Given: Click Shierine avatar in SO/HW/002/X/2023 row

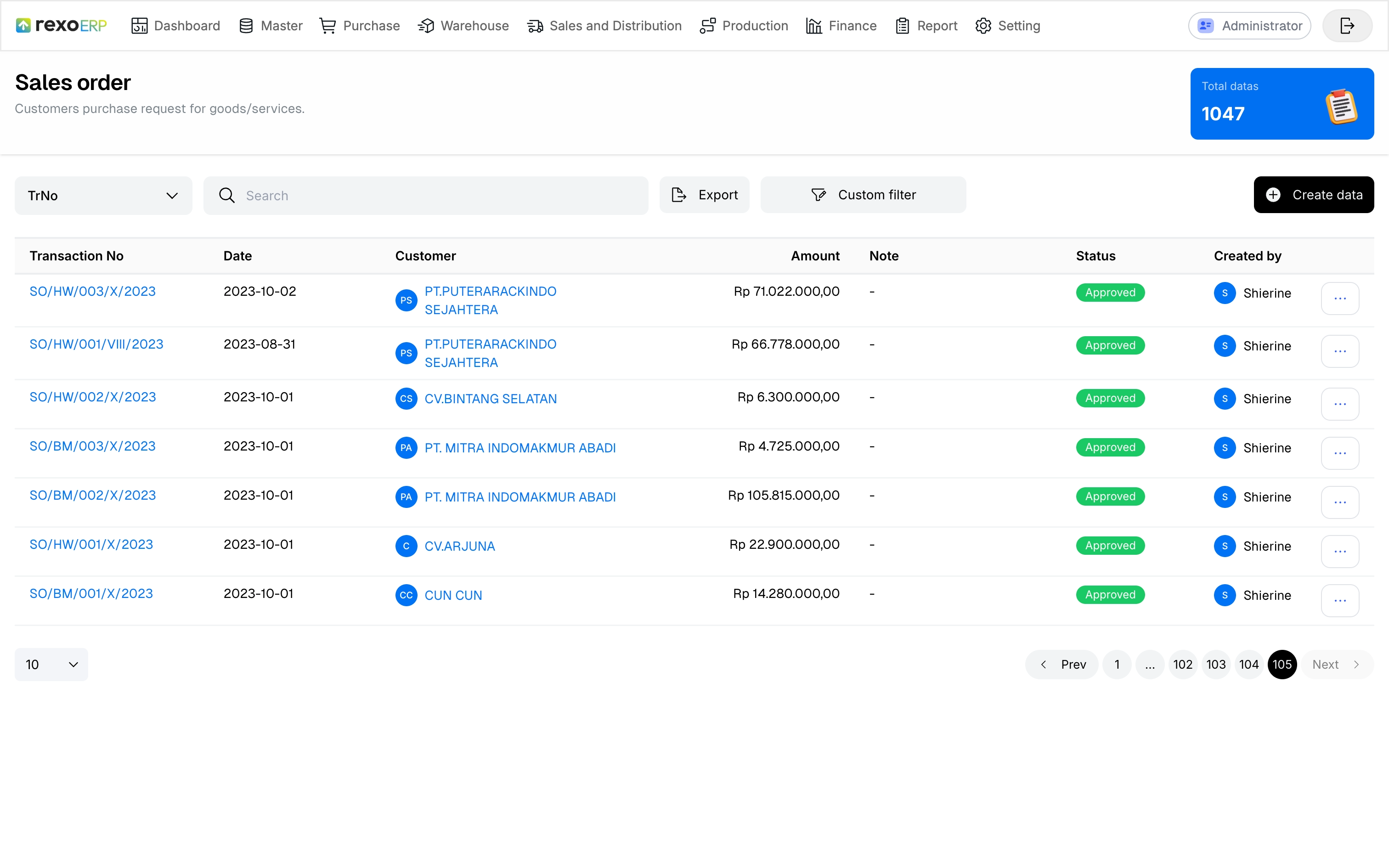Looking at the screenshot, I should click(x=1225, y=399).
